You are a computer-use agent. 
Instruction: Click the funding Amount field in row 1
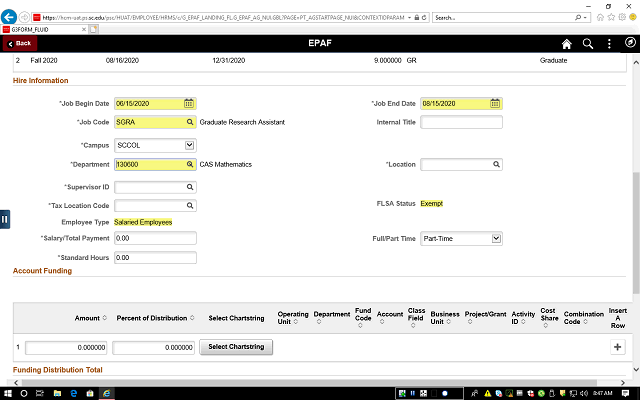coord(66,347)
